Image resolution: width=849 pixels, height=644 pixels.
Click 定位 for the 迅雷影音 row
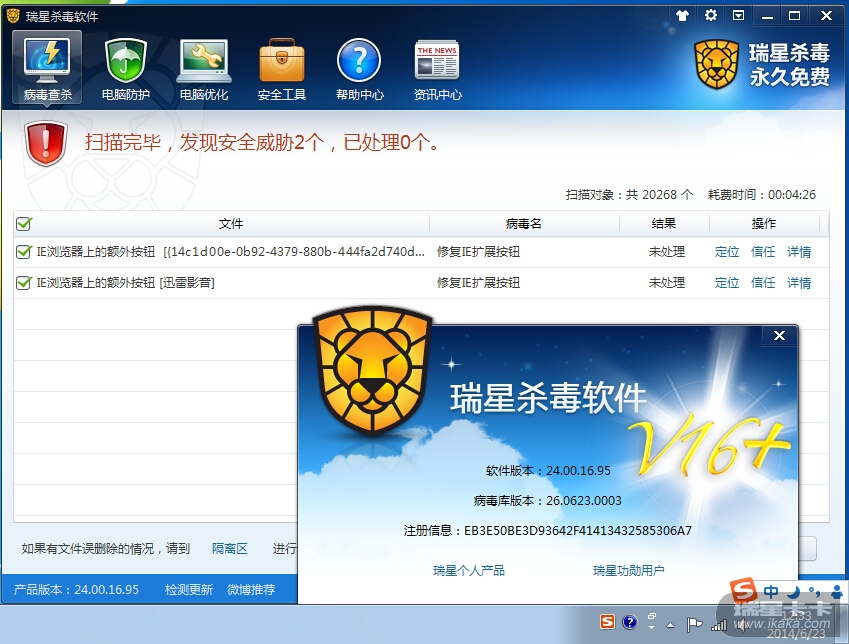pos(727,283)
